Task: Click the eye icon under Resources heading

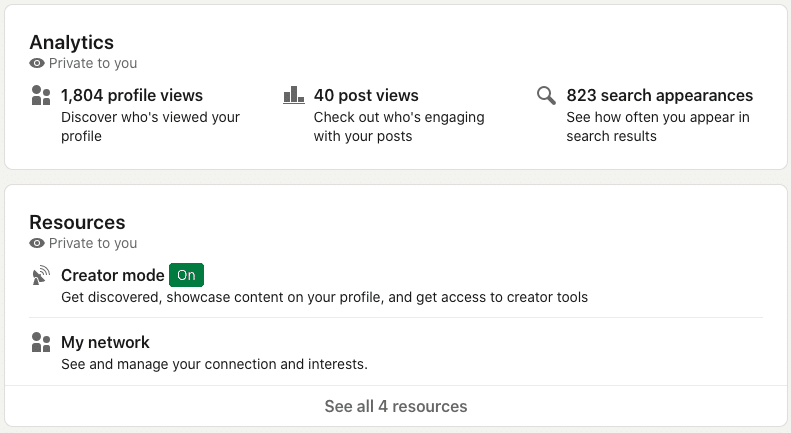Action: (x=37, y=243)
